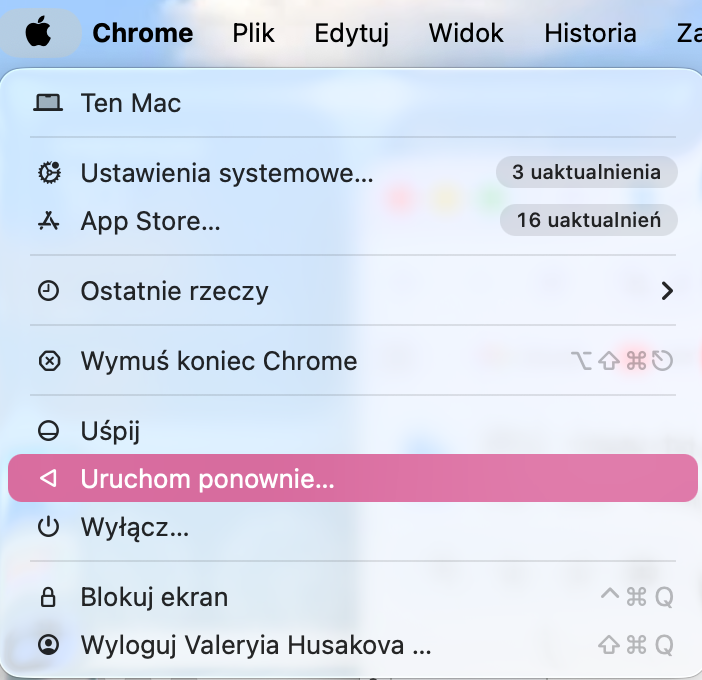Click the Blokuj ekran shortcut hint
The width and height of the screenshot is (702, 680).
click(x=637, y=597)
